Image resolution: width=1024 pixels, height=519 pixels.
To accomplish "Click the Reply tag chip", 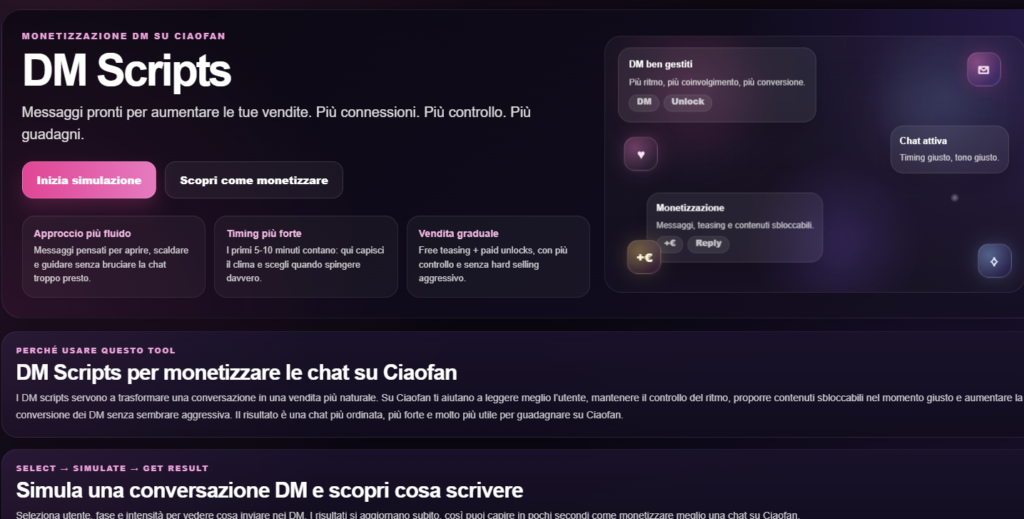I will [x=708, y=244].
